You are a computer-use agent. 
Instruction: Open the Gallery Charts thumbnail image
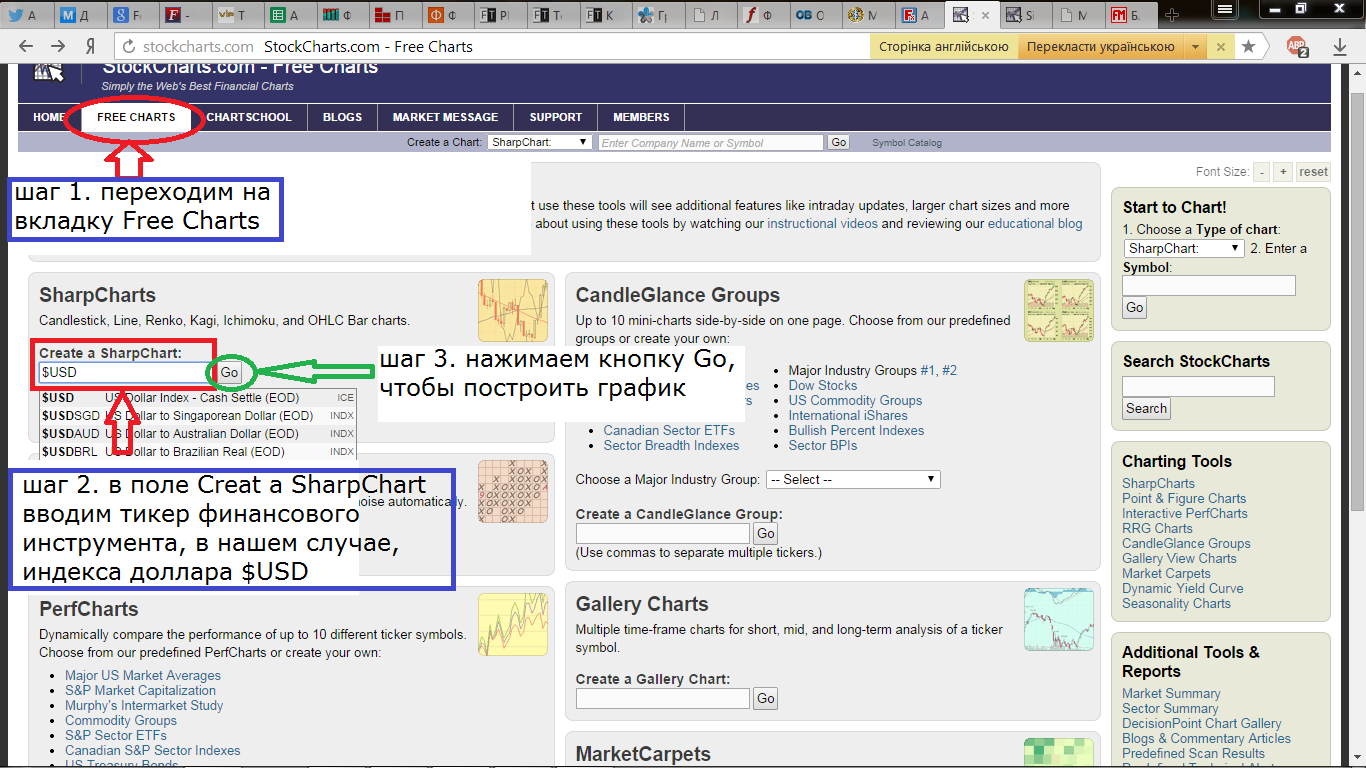pyautogui.click(x=1058, y=619)
